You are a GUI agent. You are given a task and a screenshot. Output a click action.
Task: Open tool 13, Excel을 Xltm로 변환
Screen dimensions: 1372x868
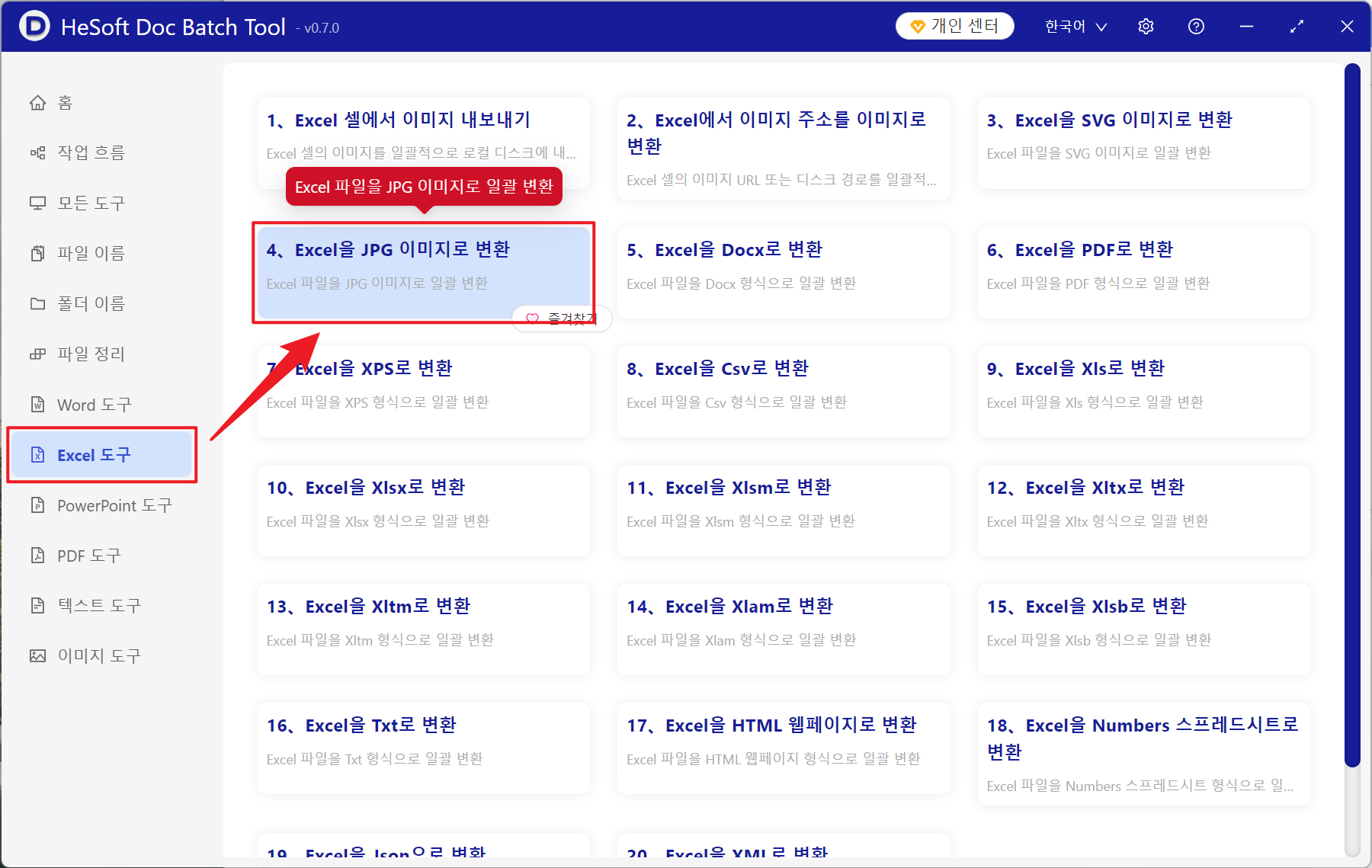tap(424, 629)
